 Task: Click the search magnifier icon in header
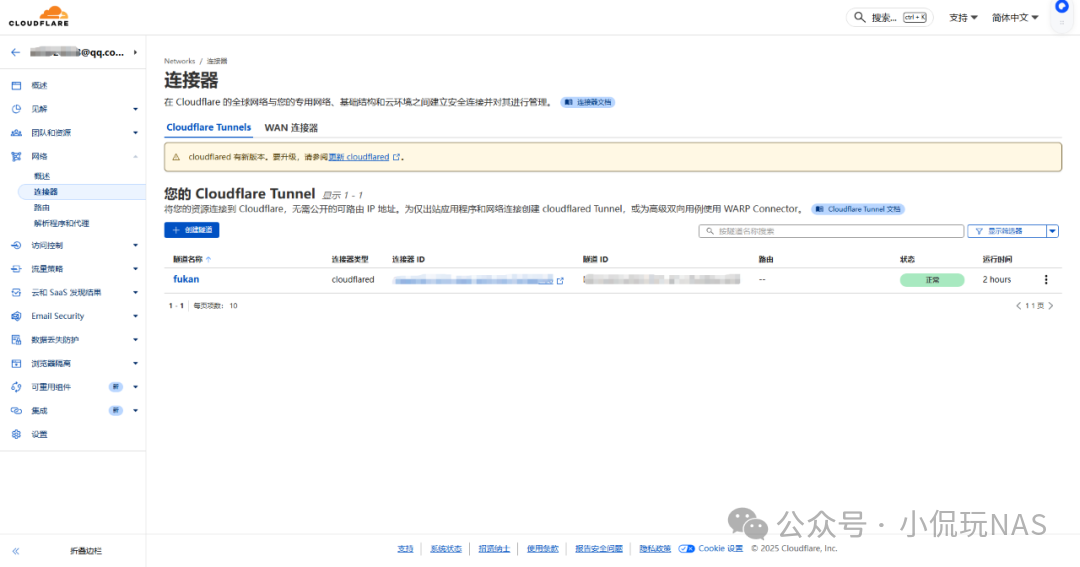(860, 17)
